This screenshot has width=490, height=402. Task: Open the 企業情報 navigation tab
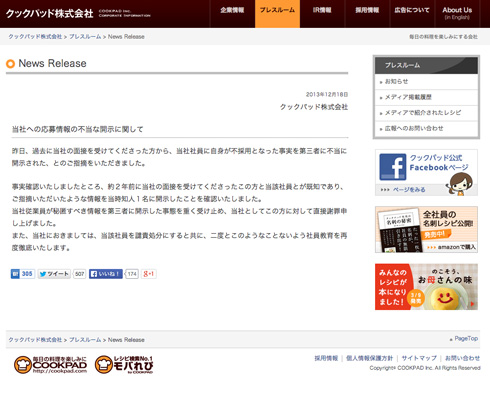(x=232, y=14)
